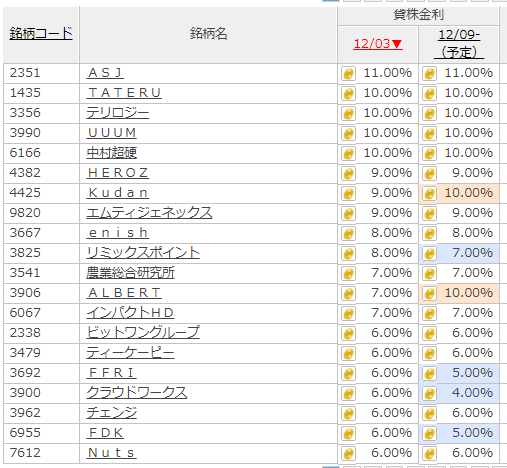Open the Kudan stock link
The width and height of the screenshot is (507, 468).
(118, 193)
